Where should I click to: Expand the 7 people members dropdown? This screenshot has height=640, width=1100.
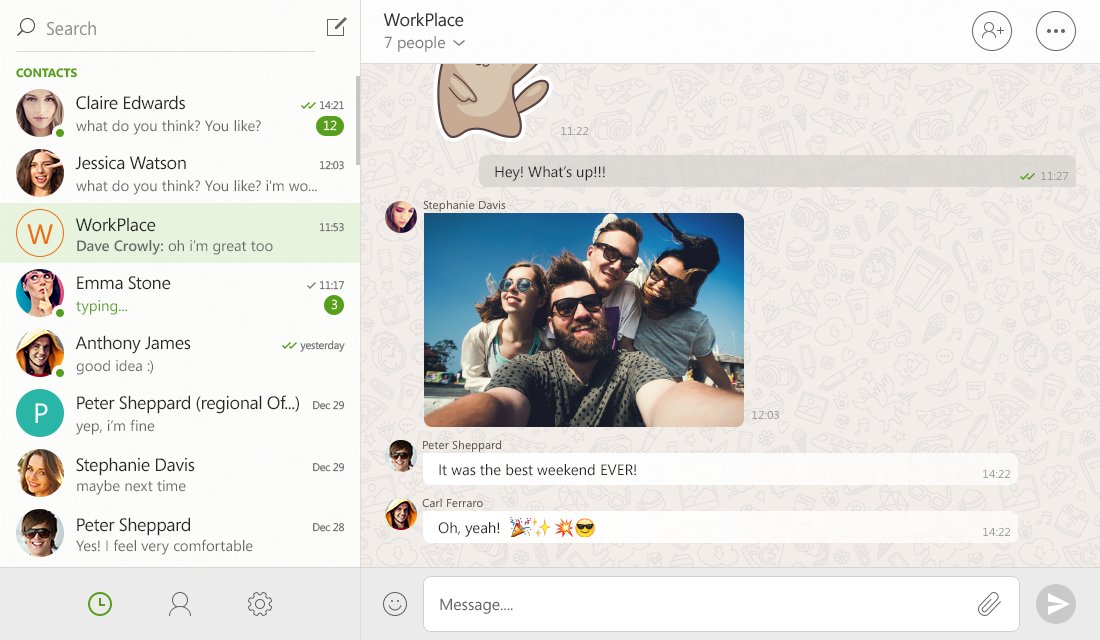[424, 43]
